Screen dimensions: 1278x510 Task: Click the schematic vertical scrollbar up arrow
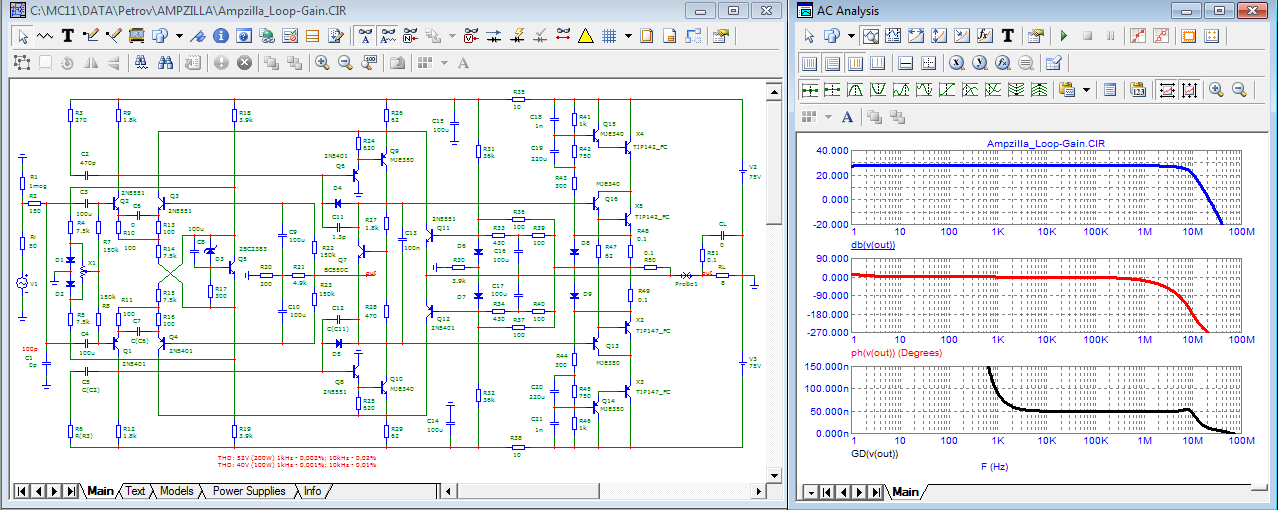click(773, 91)
